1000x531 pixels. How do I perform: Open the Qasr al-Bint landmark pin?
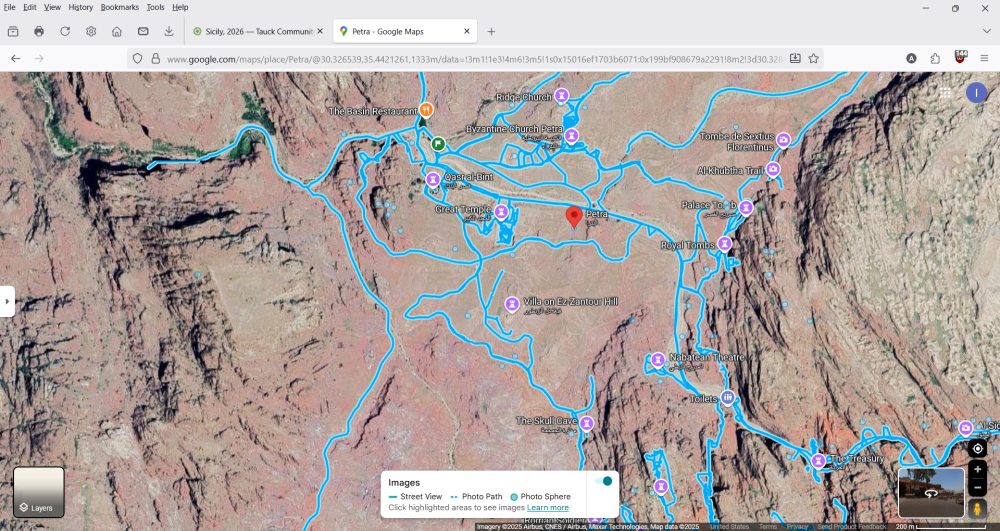[432, 179]
